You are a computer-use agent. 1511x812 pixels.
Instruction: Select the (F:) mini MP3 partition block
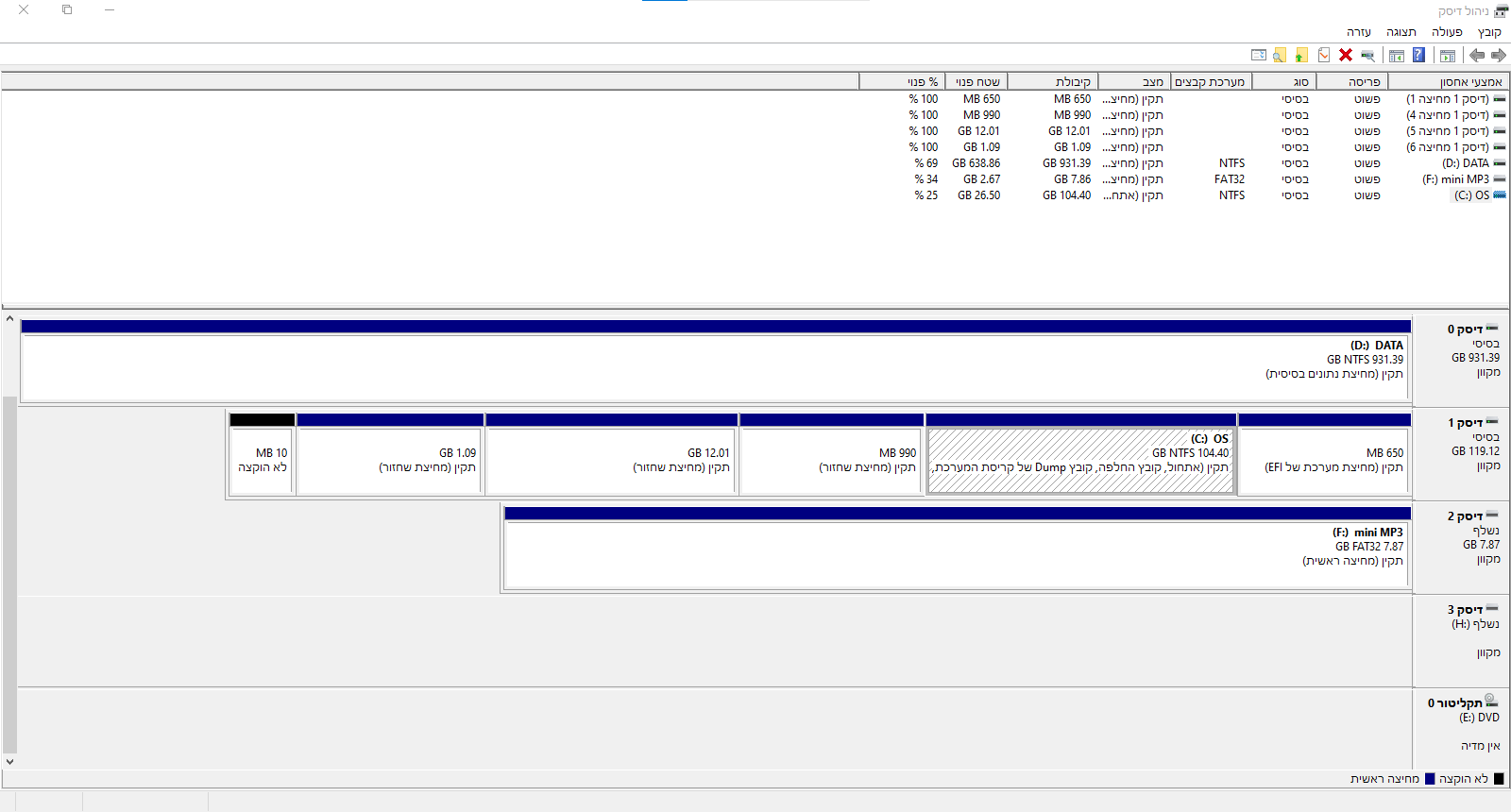(957, 548)
